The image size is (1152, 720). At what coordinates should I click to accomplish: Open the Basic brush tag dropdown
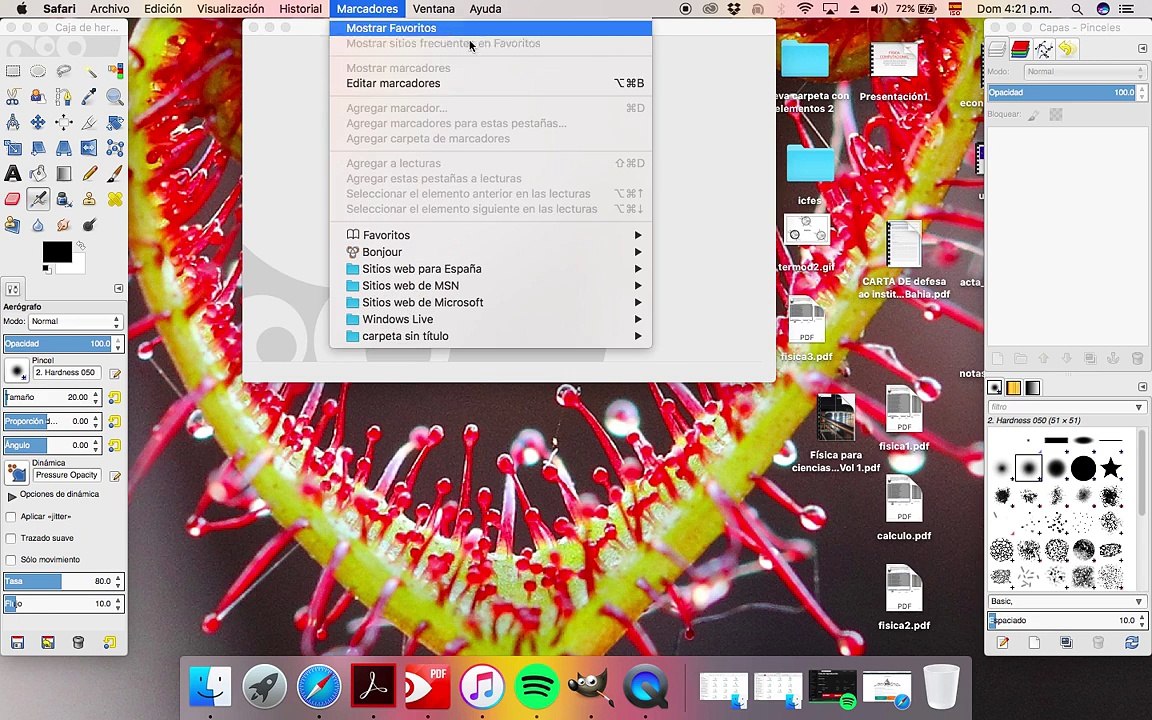click(1139, 601)
